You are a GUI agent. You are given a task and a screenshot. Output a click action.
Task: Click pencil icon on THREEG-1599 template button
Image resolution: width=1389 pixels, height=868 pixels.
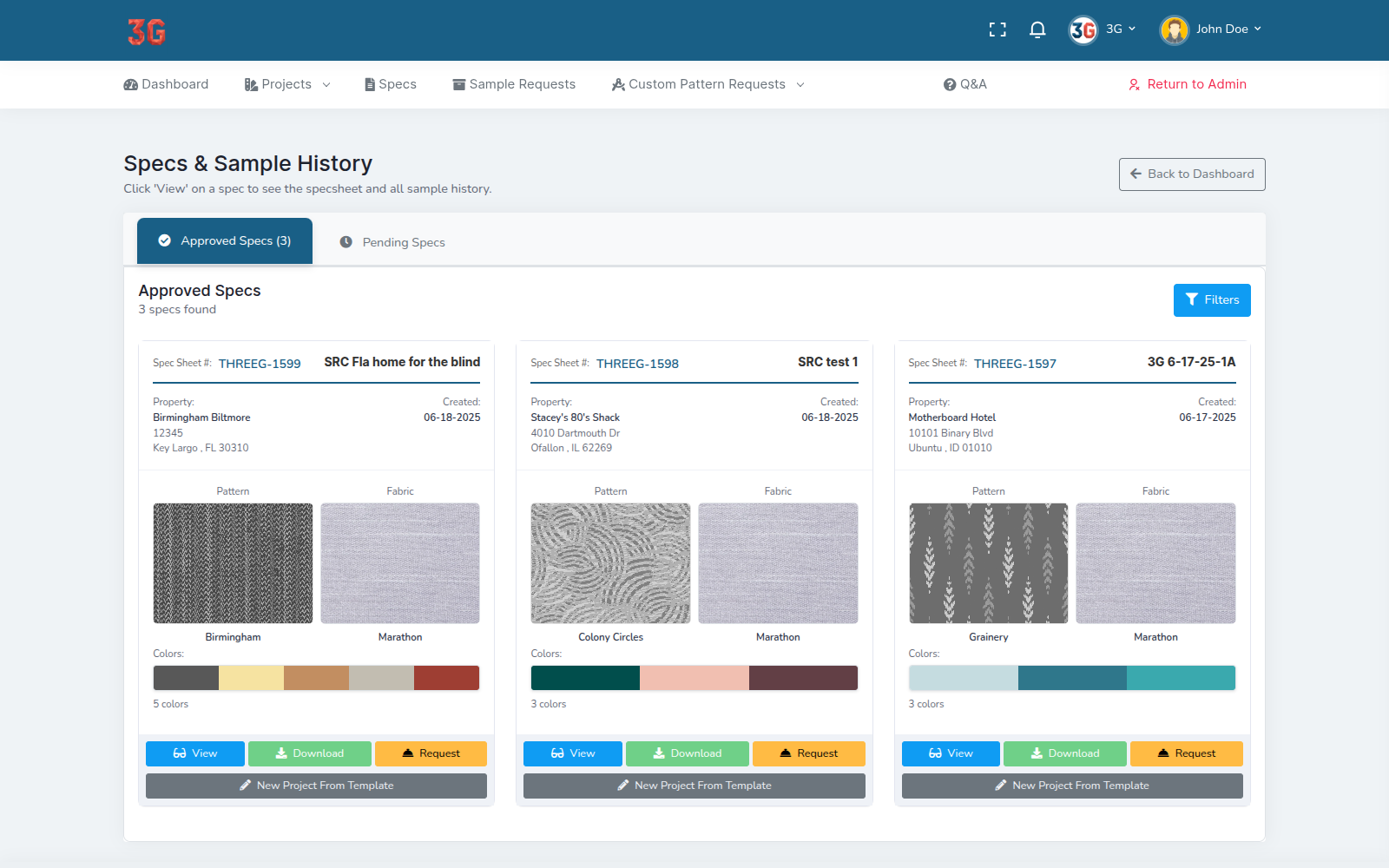246,786
